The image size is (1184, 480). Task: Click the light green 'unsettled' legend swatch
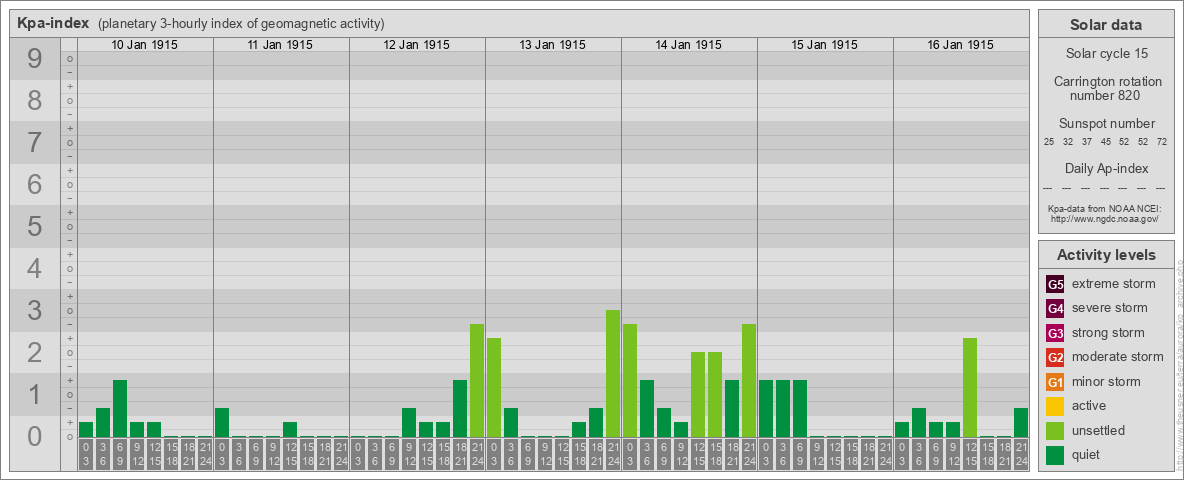[1055, 430]
